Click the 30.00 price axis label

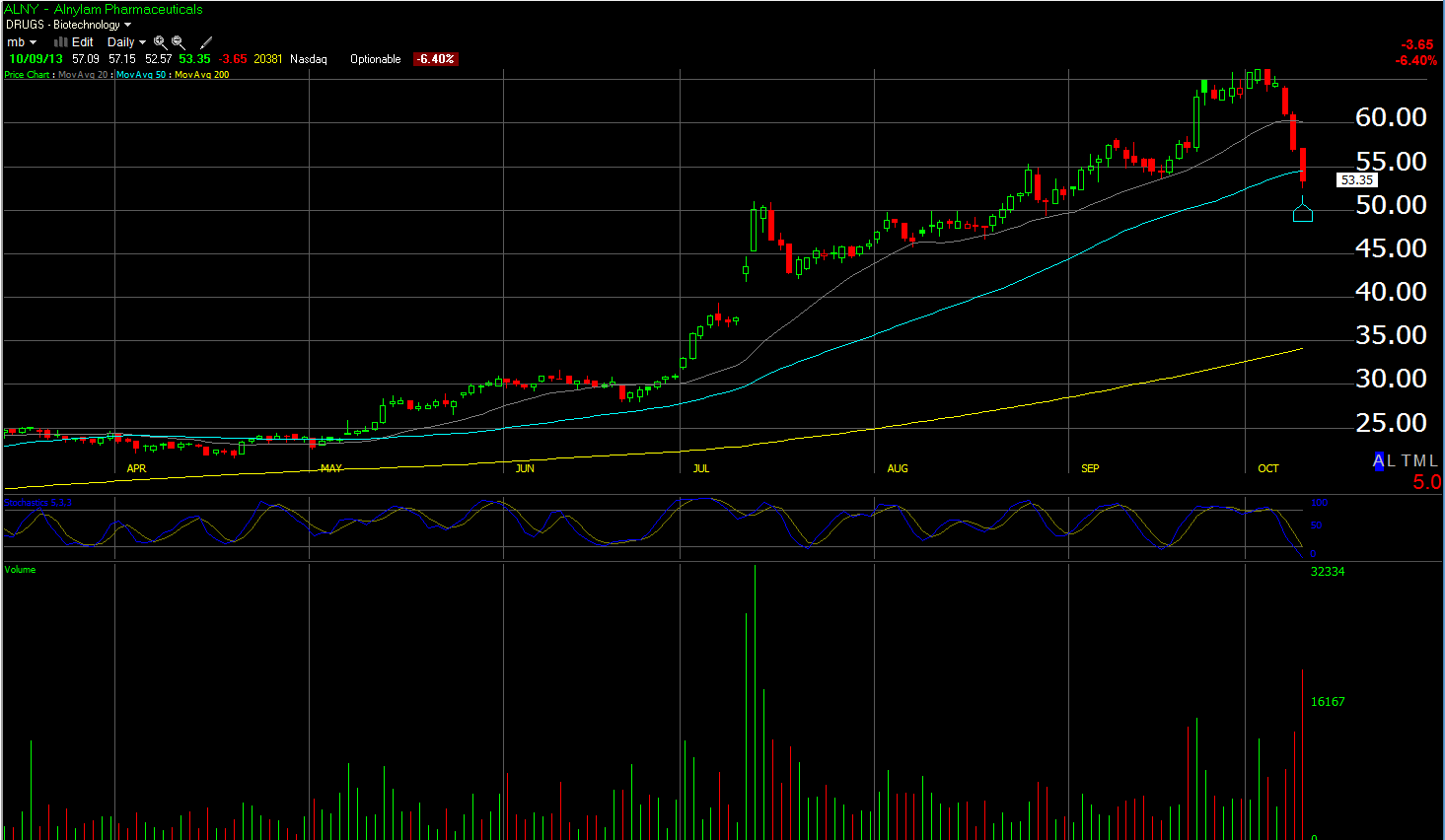point(1391,379)
